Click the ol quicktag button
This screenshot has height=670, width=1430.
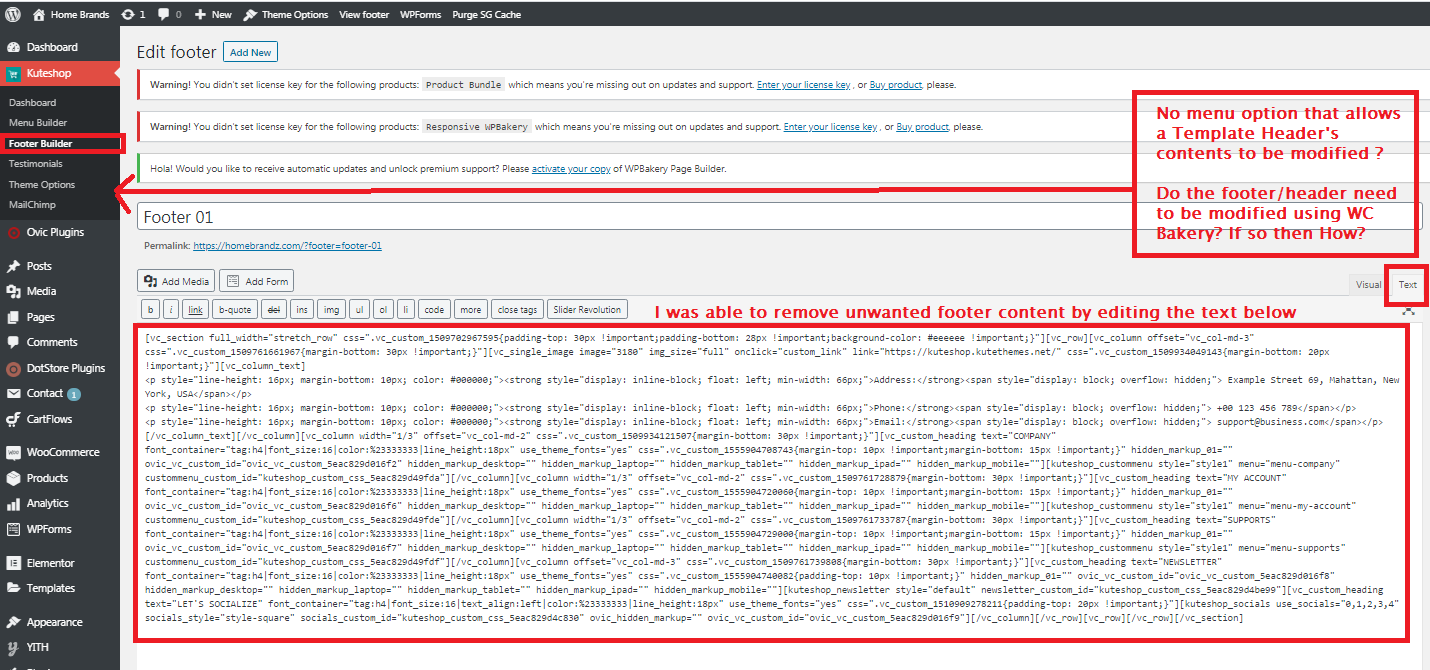(x=384, y=310)
